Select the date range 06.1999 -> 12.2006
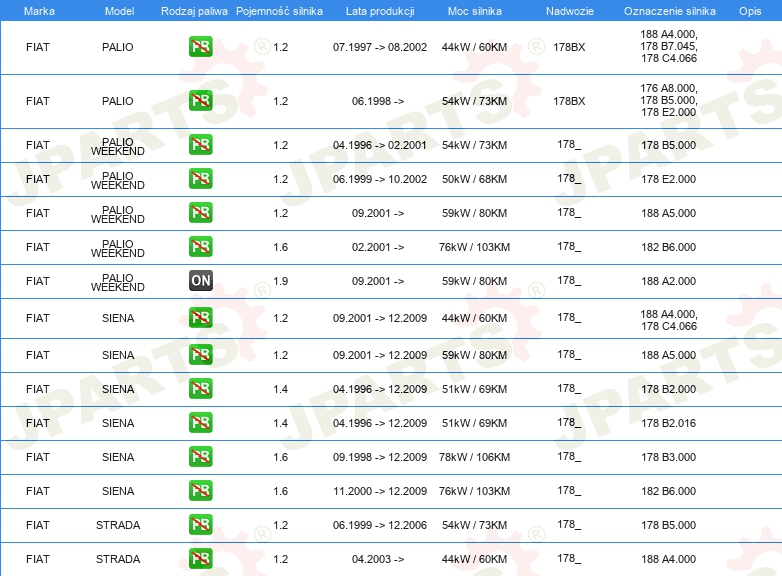 click(x=380, y=525)
